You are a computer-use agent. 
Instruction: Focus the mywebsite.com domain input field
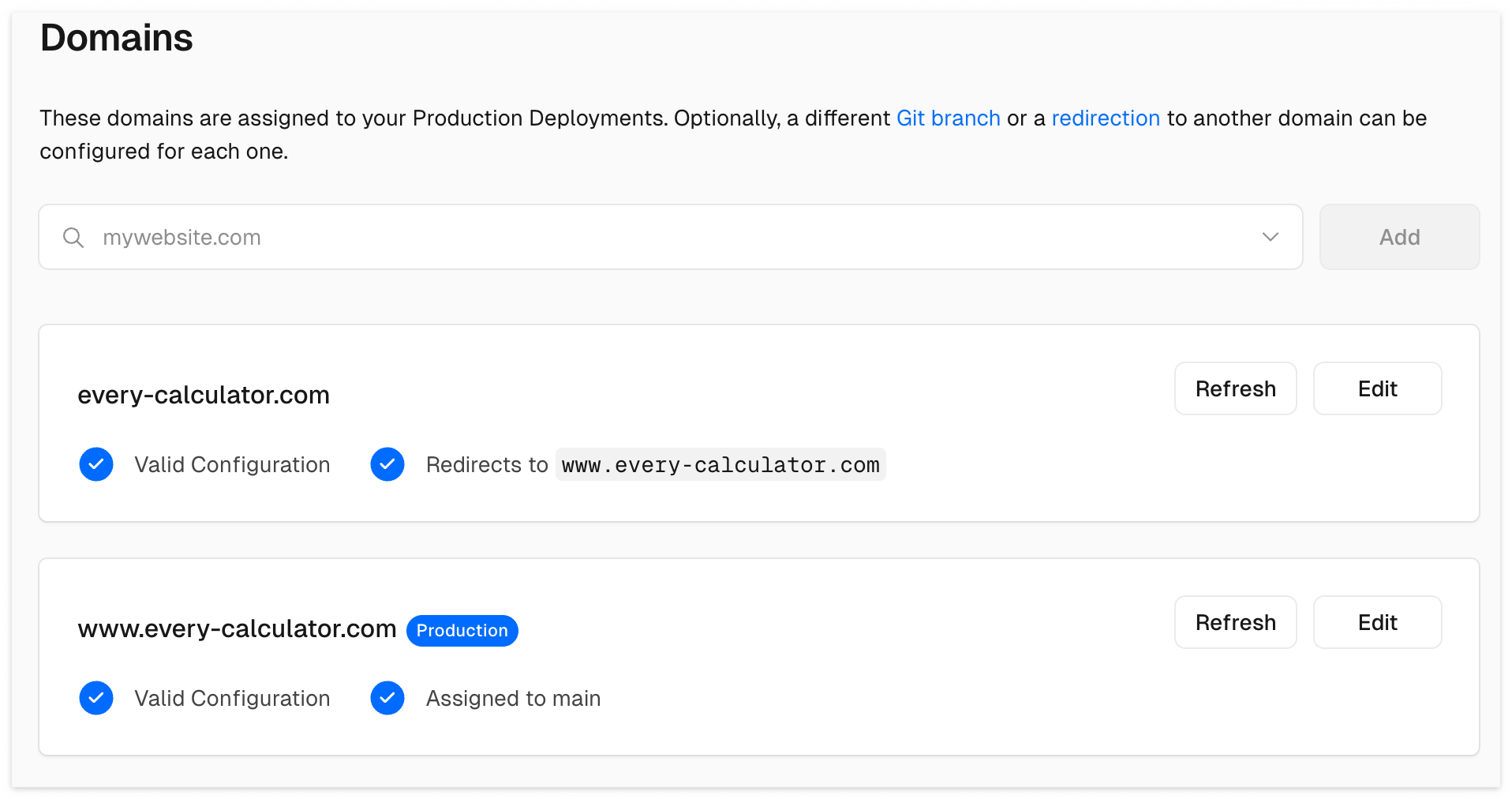pyautogui.click(x=670, y=237)
